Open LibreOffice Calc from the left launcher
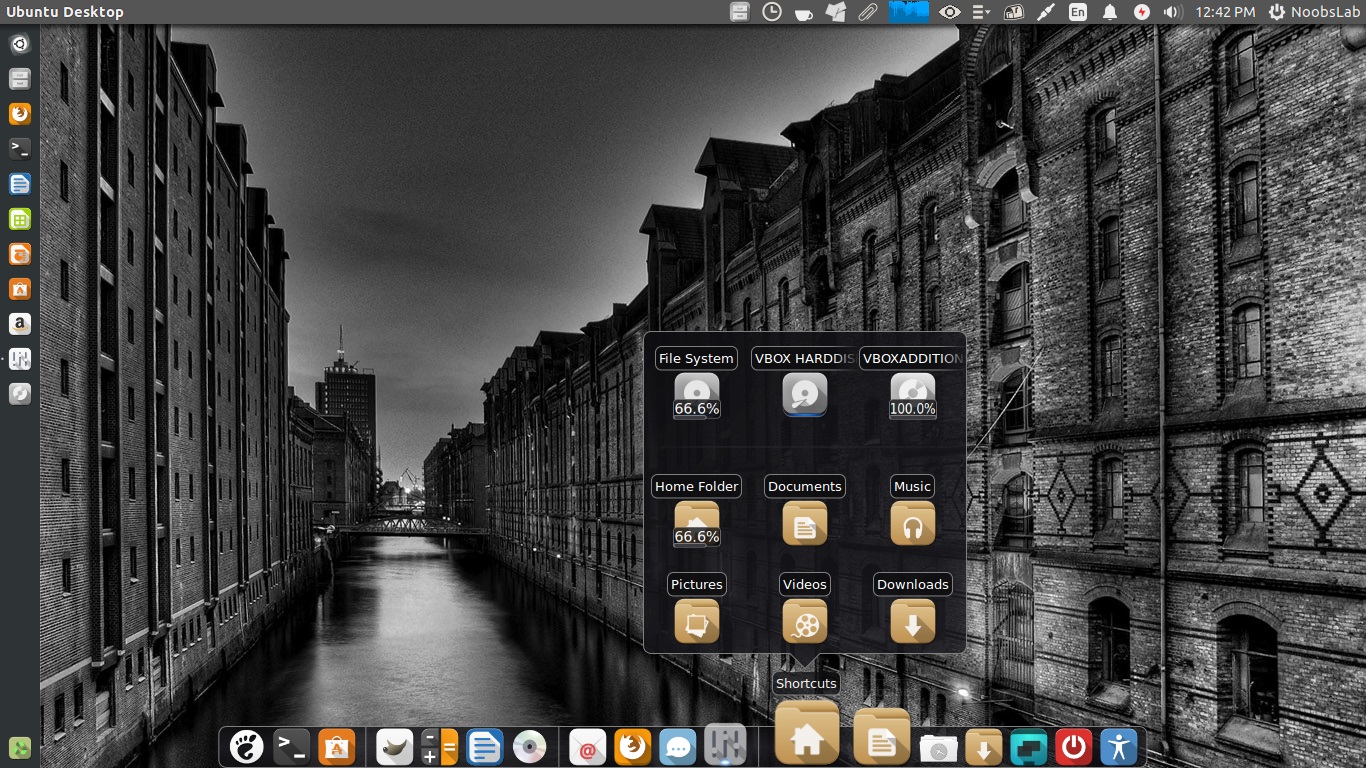1366x768 pixels. tap(20, 219)
